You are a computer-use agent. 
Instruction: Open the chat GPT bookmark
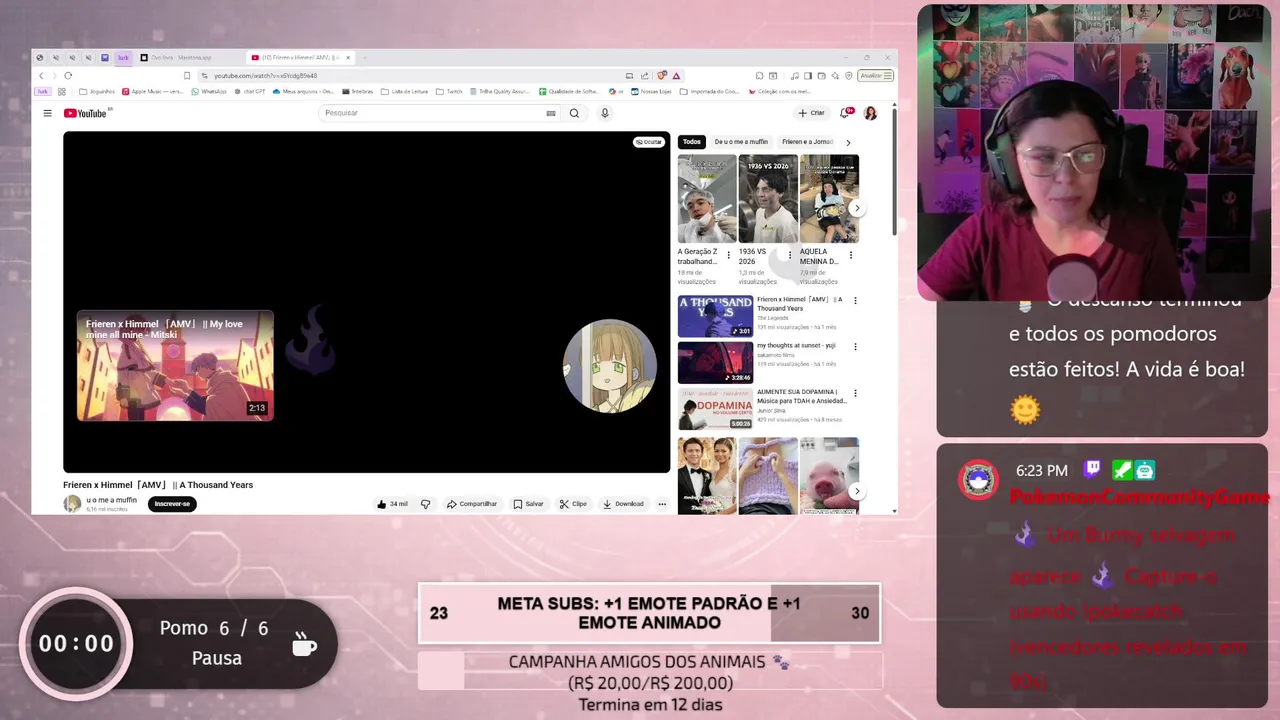249,91
